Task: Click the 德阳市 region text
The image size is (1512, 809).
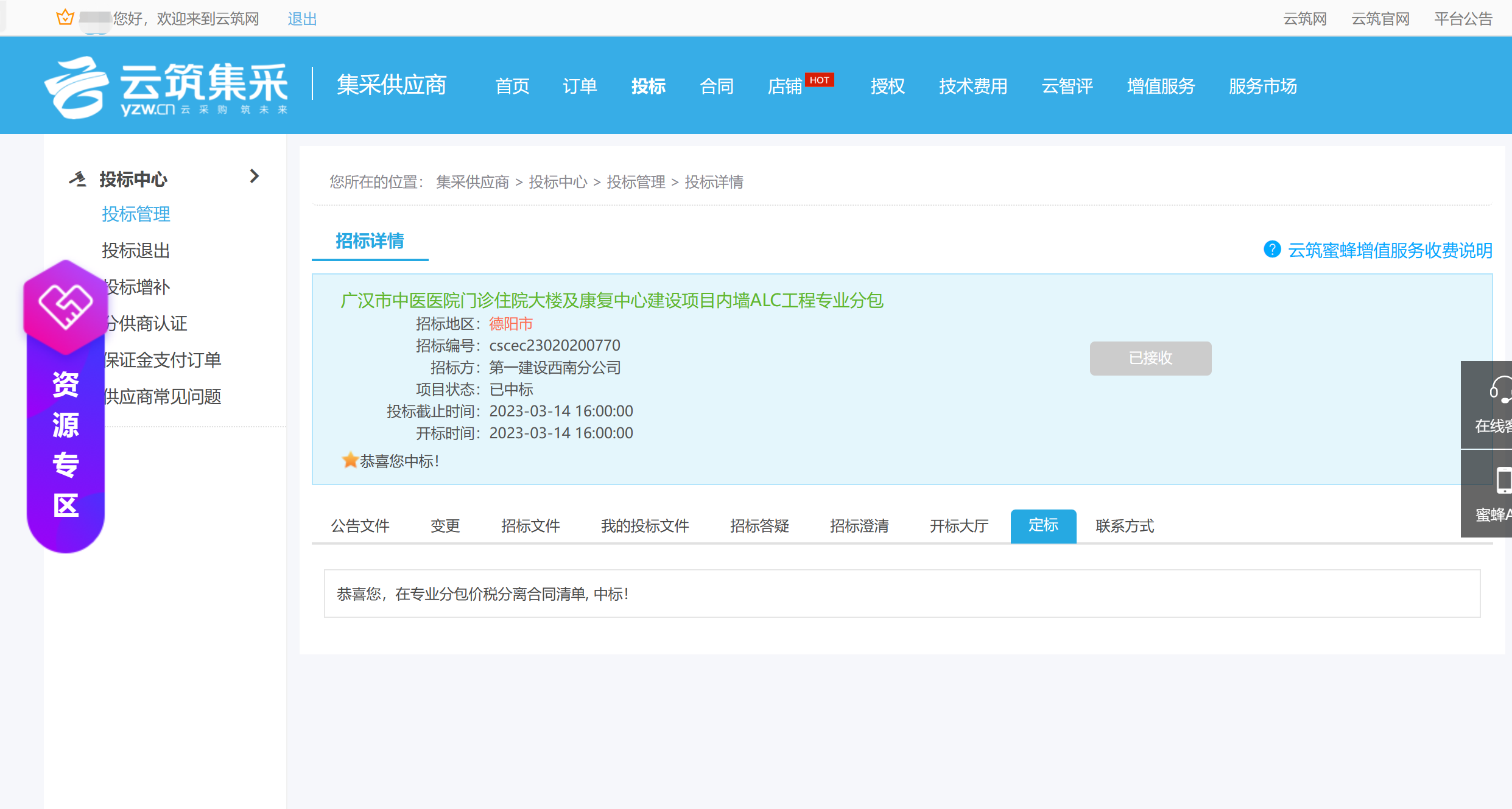Action: [x=511, y=323]
